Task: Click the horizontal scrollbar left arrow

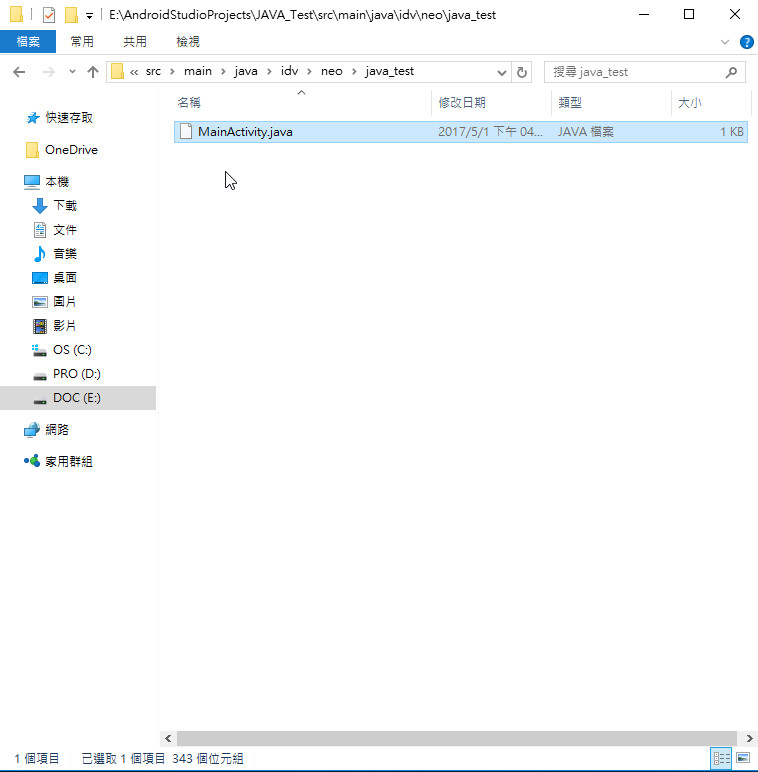Action: tap(168, 739)
